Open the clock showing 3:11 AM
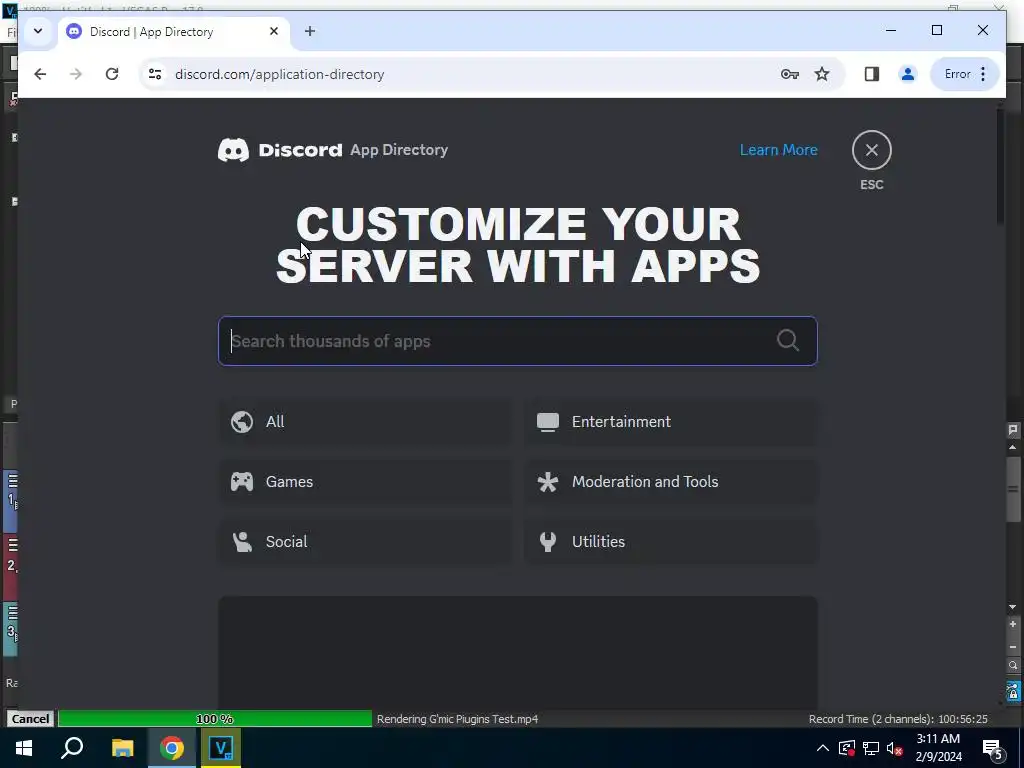The height and width of the screenshot is (768, 1024). [x=938, y=748]
